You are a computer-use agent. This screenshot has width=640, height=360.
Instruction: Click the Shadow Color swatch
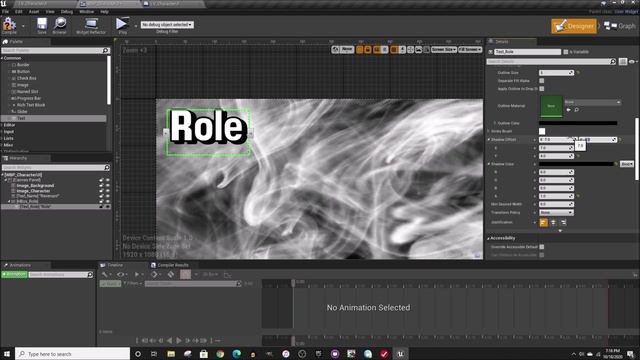pos(576,164)
